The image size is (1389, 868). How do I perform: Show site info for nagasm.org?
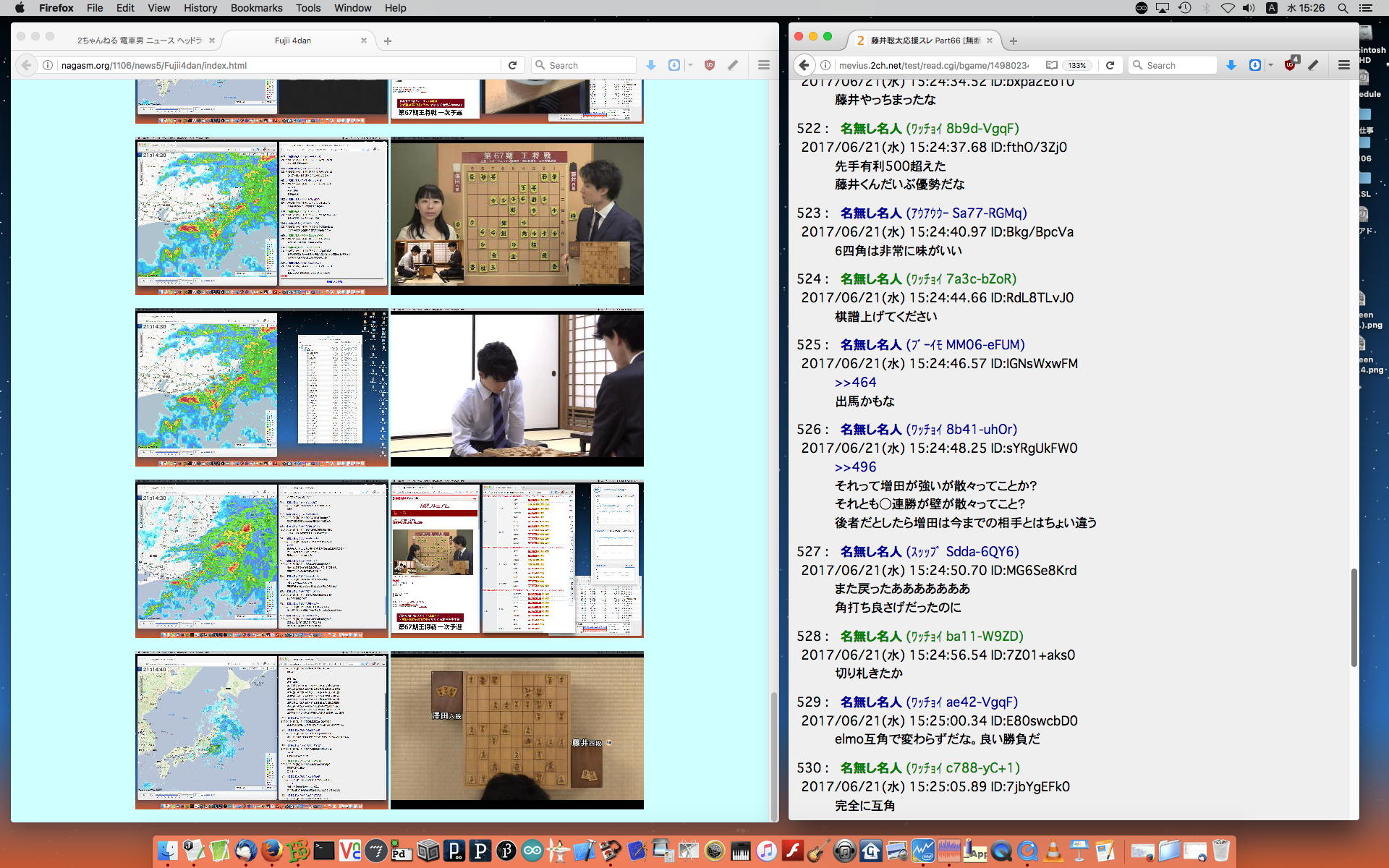click(48, 65)
